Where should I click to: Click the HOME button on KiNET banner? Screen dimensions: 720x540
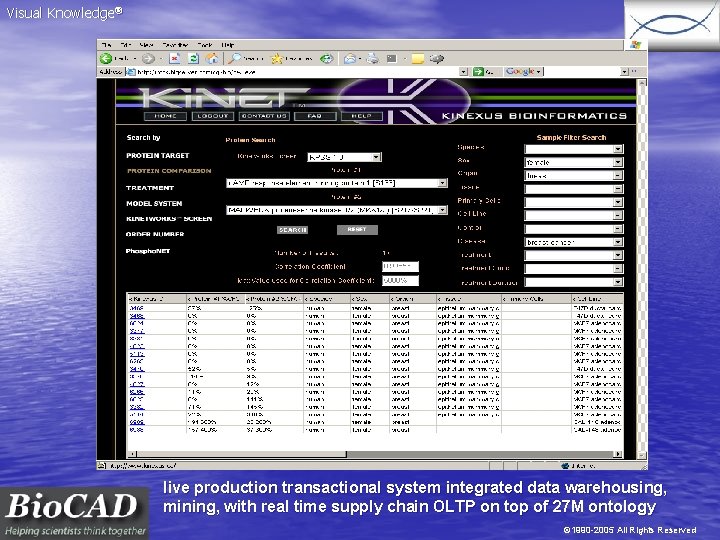pyautogui.click(x=165, y=116)
